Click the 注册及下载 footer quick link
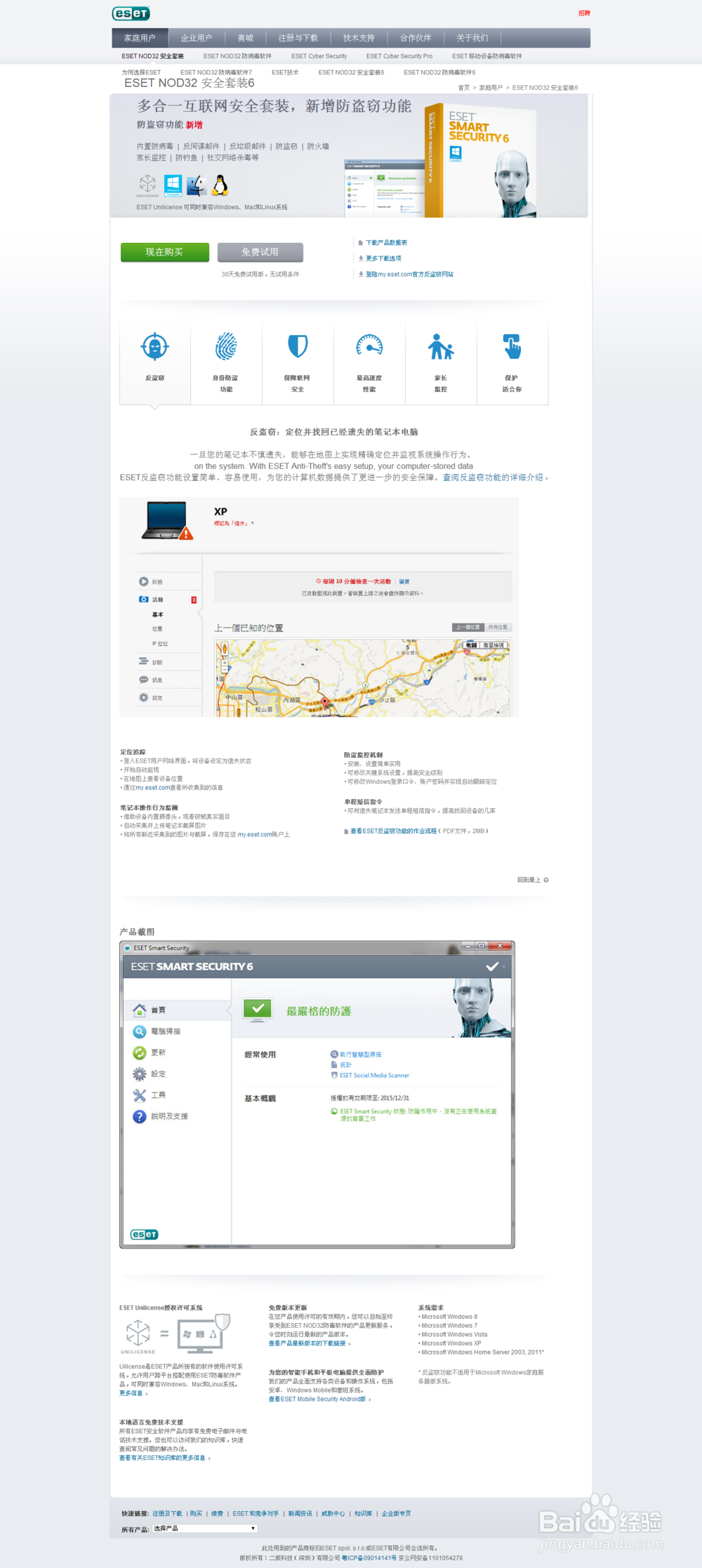The height and width of the screenshot is (1568, 702). pos(167,1513)
